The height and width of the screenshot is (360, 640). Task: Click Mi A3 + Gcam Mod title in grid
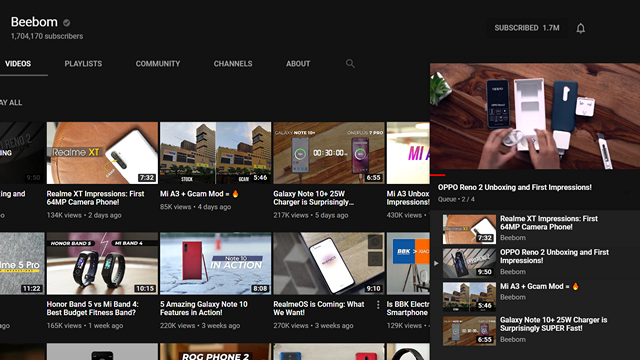(x=199, y=194)
